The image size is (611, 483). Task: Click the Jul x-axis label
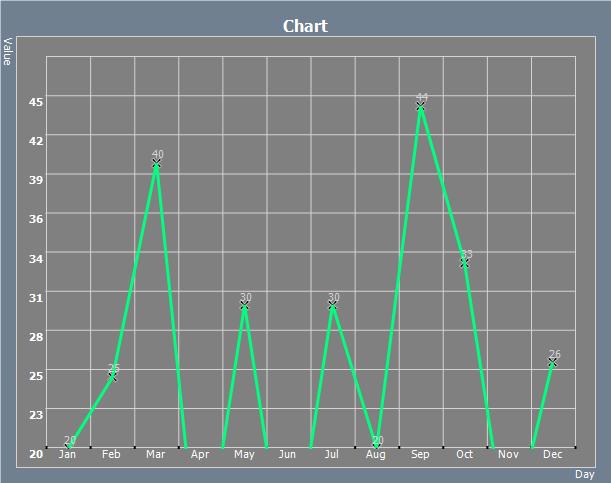point(332,454)
